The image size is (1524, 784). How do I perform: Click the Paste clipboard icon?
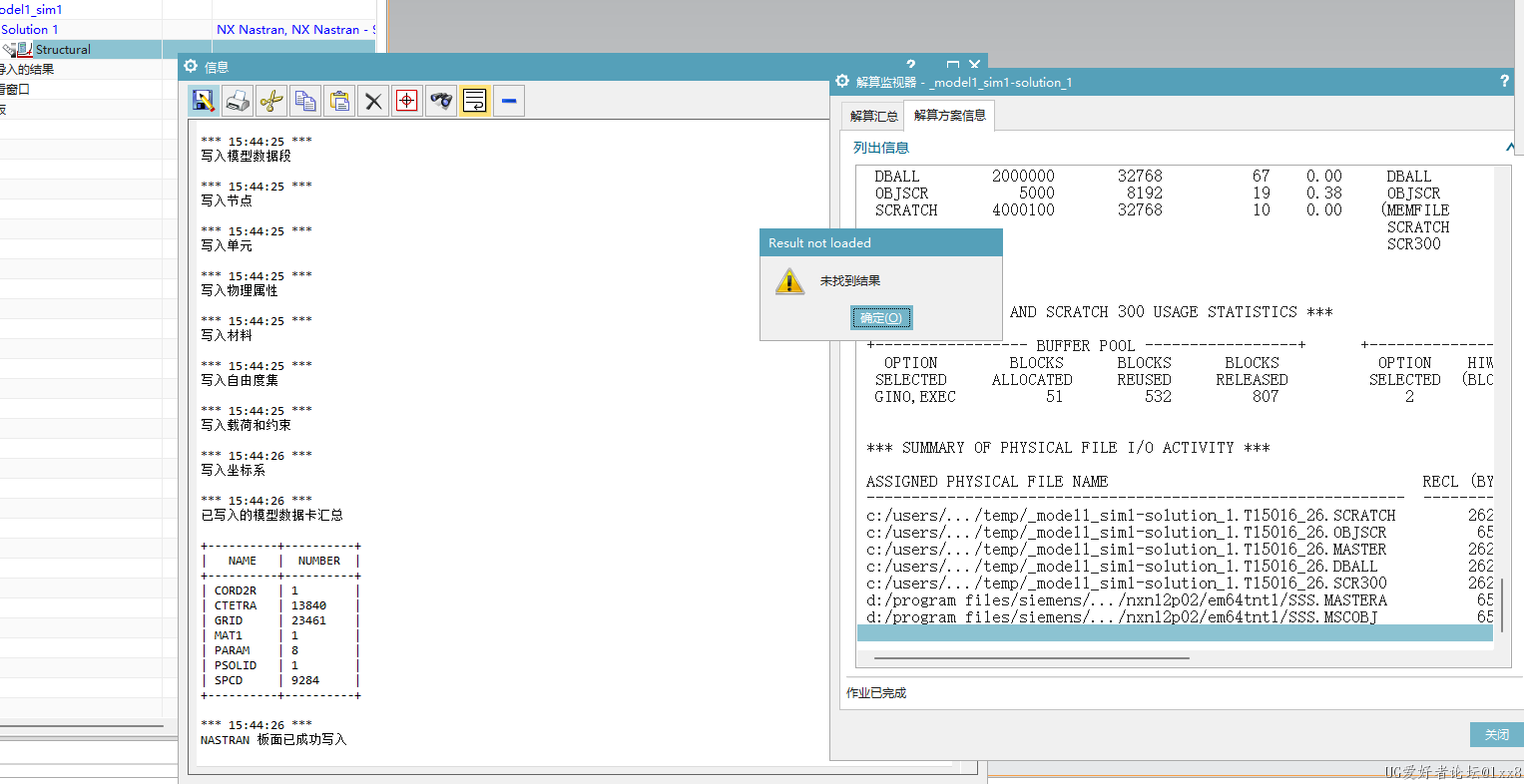click(339, 101)
